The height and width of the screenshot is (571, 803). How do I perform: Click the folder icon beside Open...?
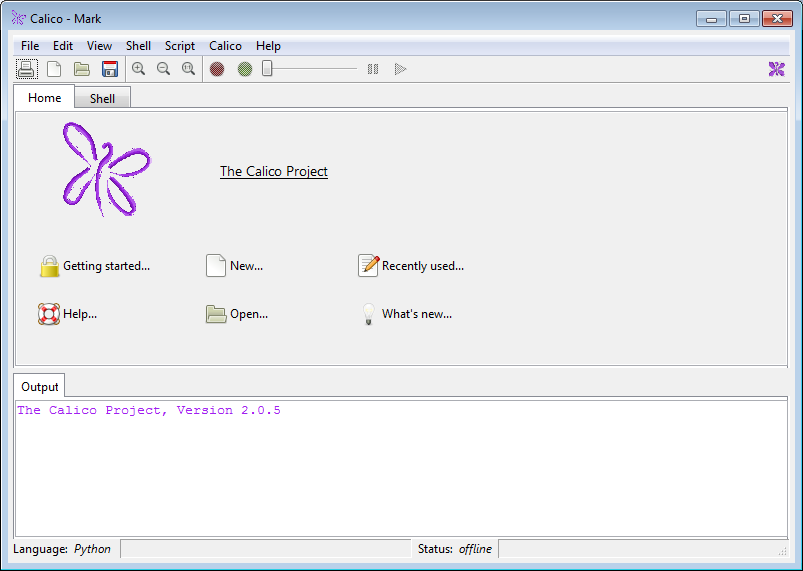(216, 314)
